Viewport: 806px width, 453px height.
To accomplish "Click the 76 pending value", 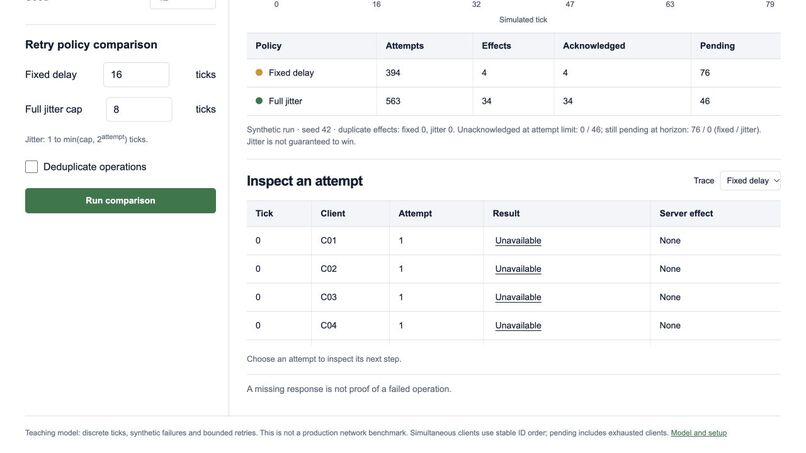I will tap(705, 73).
